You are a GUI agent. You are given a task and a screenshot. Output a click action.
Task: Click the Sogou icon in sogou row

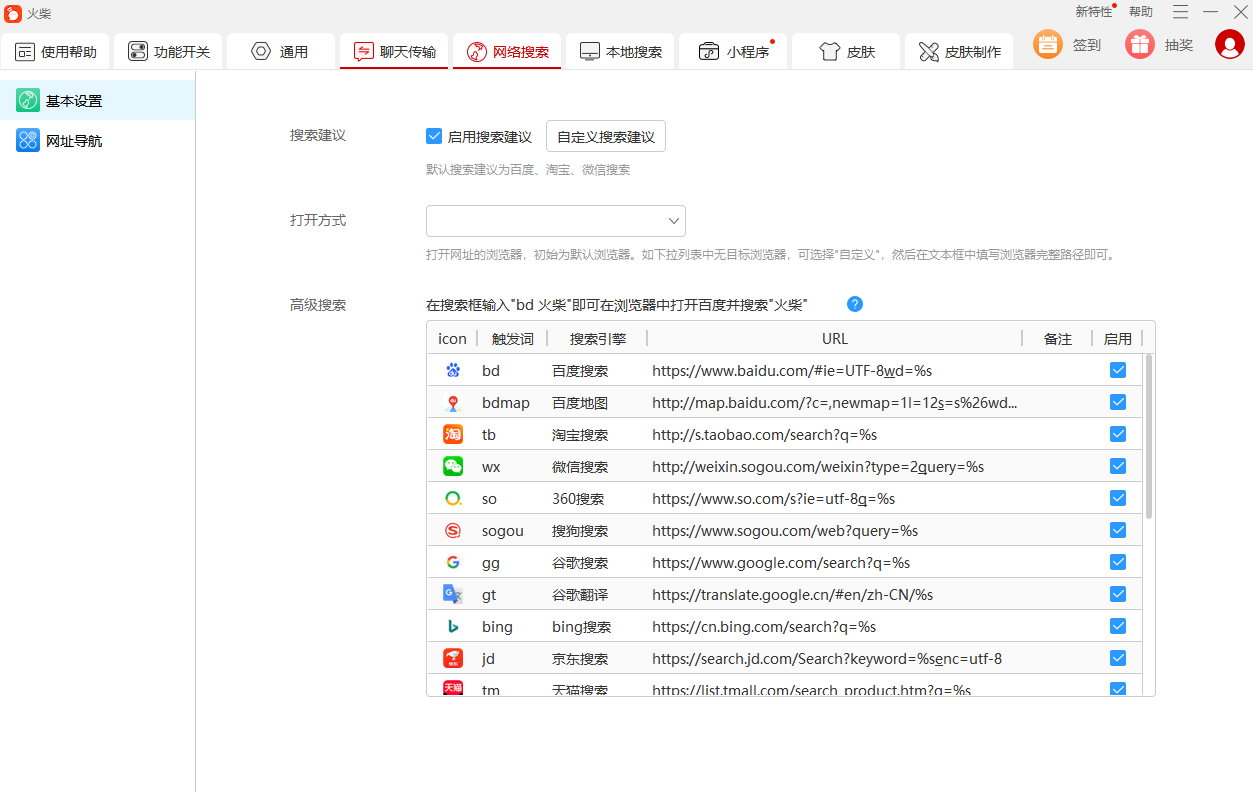point(453,530)
